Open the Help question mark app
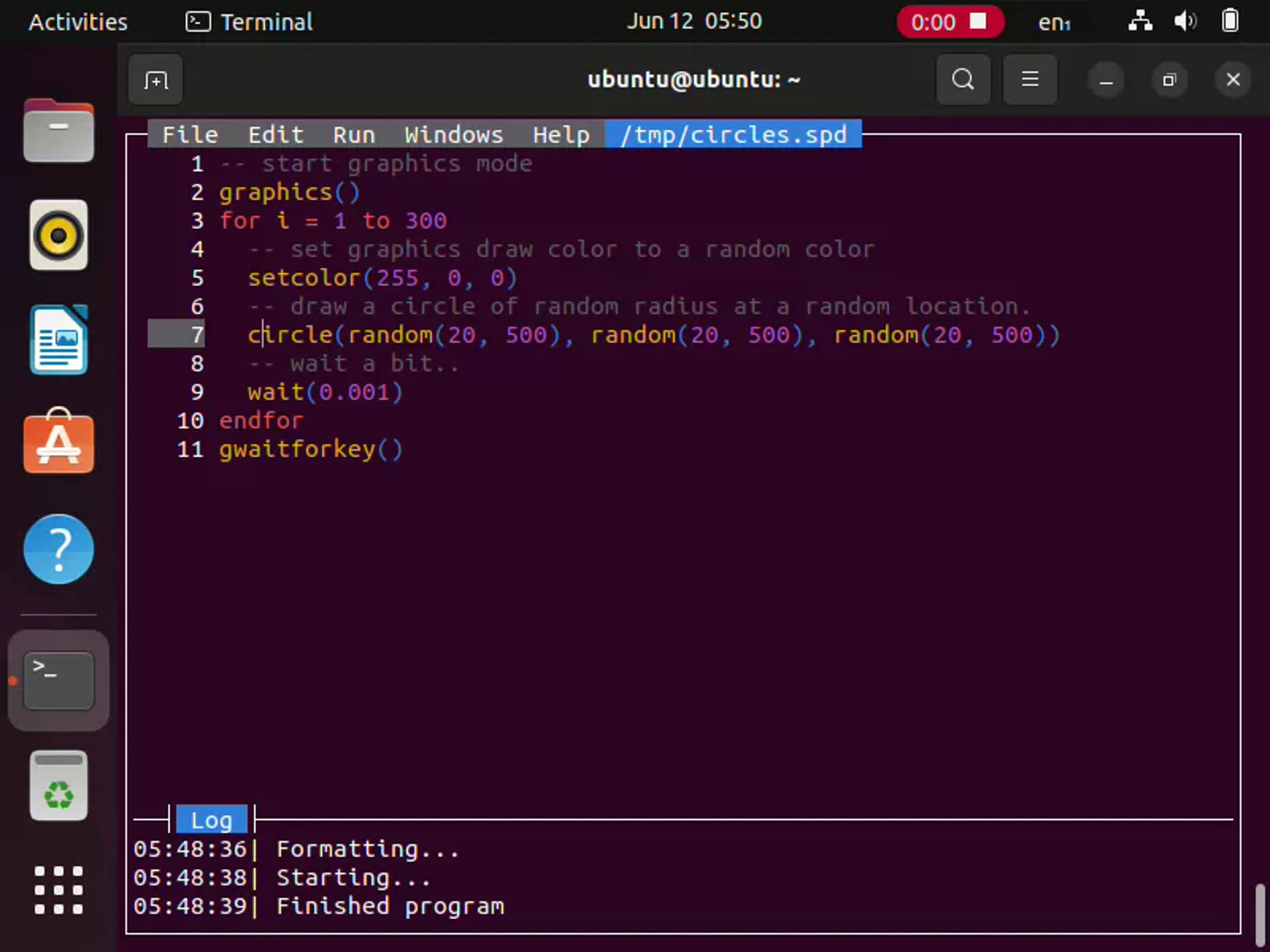This screenshot has width=1270, height=952. coord(59,549)
